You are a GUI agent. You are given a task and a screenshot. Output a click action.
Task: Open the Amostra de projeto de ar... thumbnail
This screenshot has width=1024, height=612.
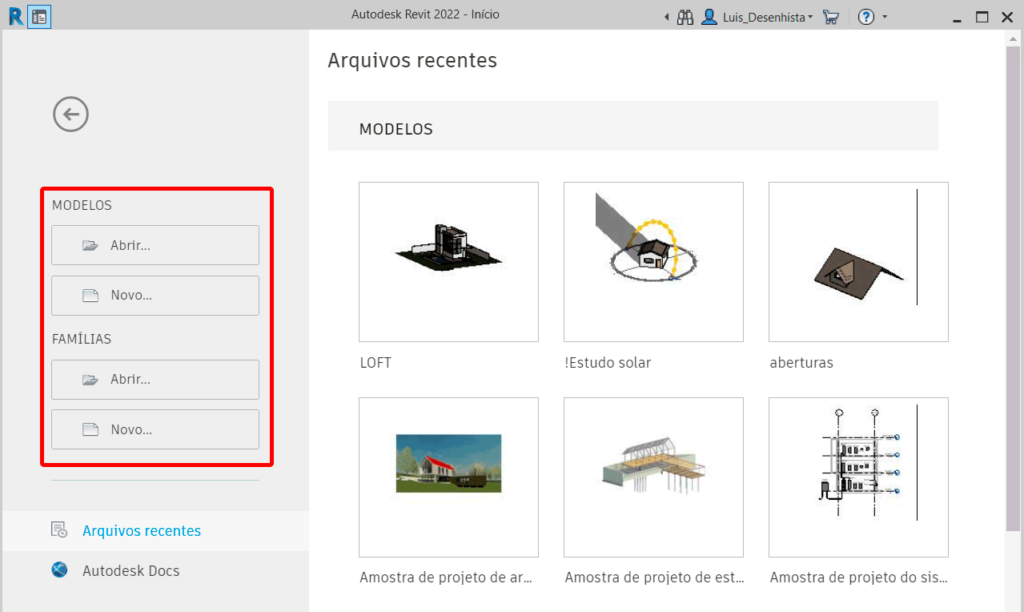pos(449,477)
